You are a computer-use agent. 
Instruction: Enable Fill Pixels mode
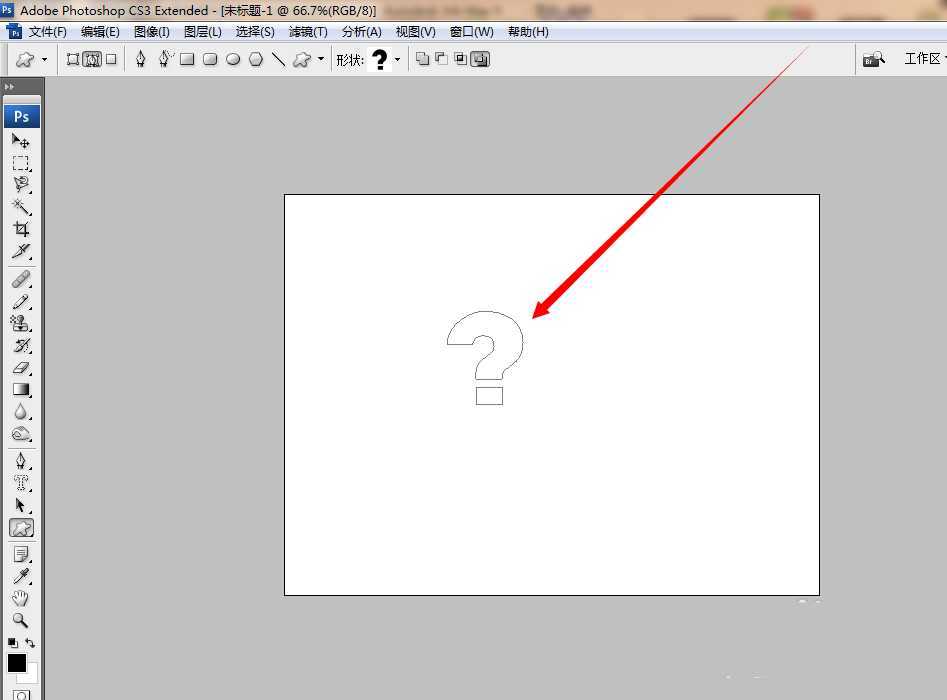pos(111,59)
